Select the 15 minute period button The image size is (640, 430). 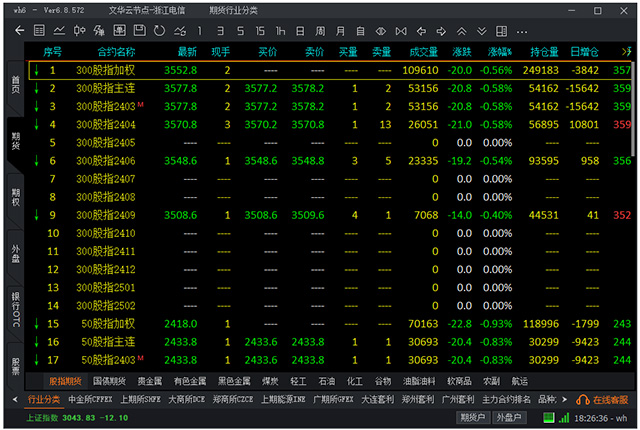258,31
